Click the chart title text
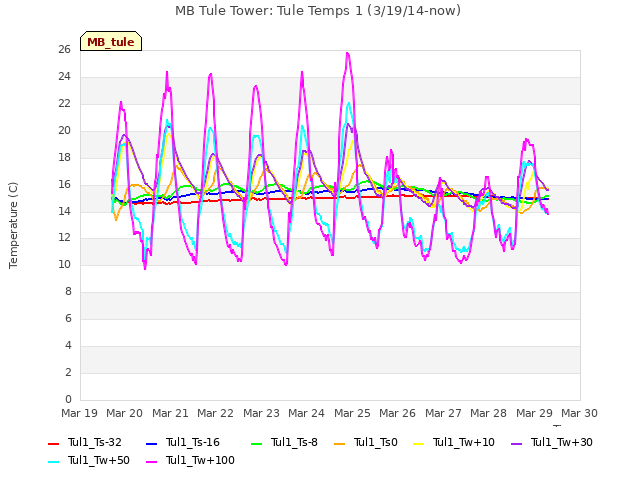Image resolution: width=640 pixels, height=480 pixels. pos(318,11)
